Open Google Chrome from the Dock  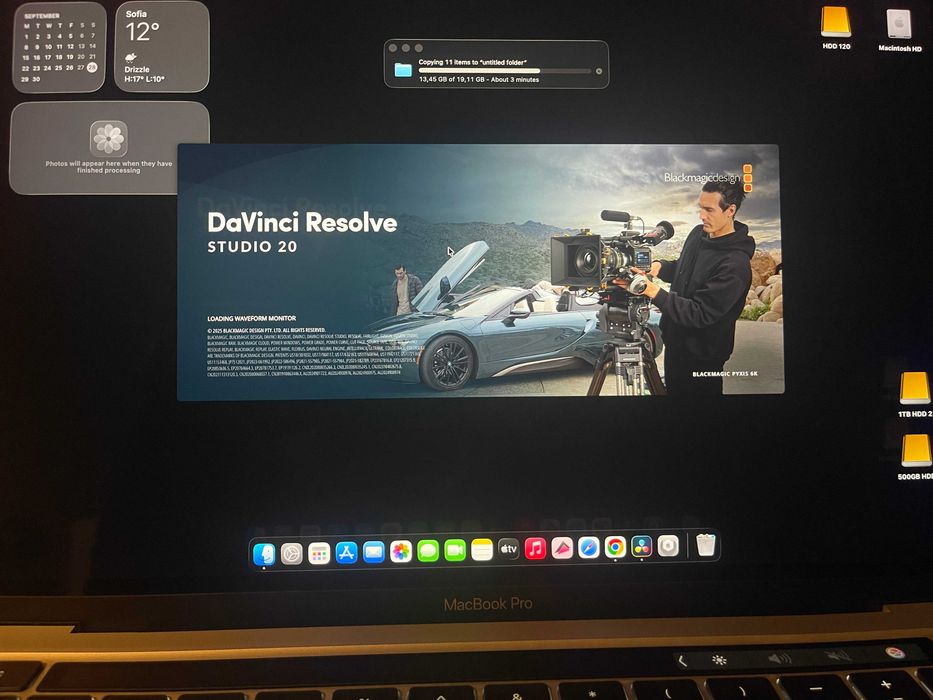pyautogui.click(x=616, y=546)
